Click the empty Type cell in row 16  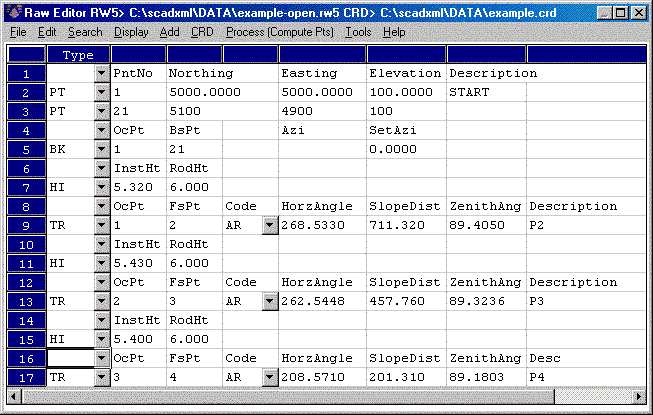(71, 358)
